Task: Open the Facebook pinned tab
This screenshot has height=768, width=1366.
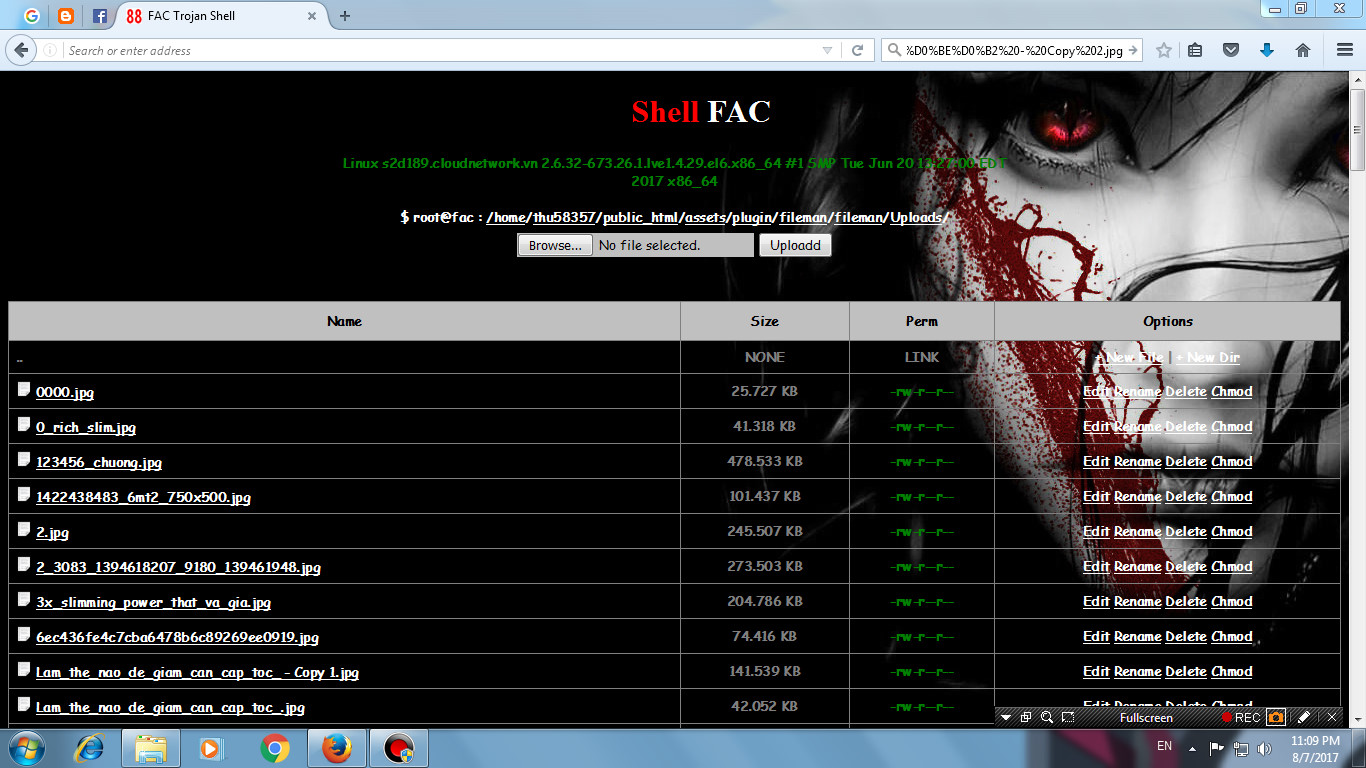Action: coord(99,16)
